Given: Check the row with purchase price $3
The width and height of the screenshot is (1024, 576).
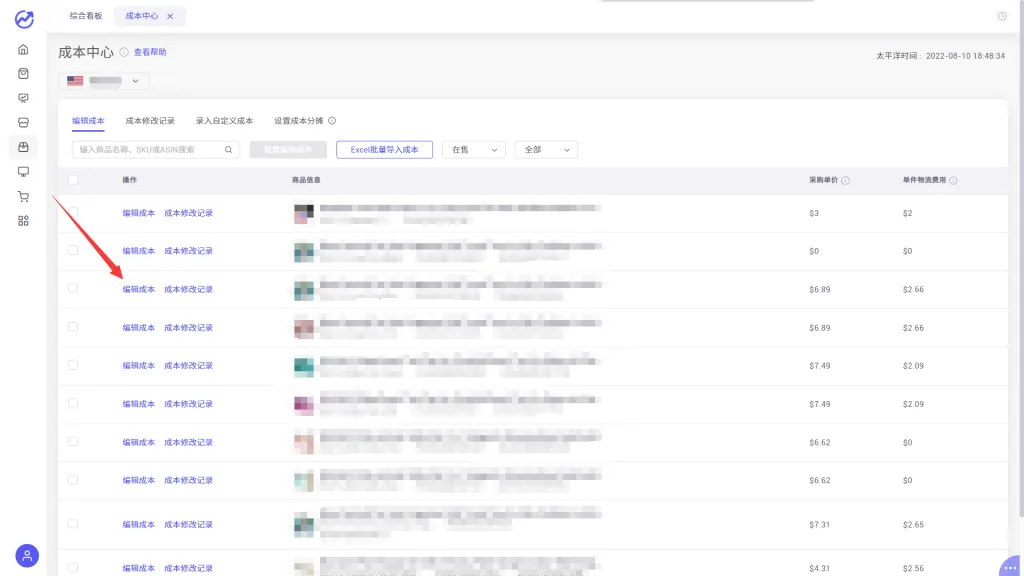Looking at the screenshot, I should pos(73,212).
